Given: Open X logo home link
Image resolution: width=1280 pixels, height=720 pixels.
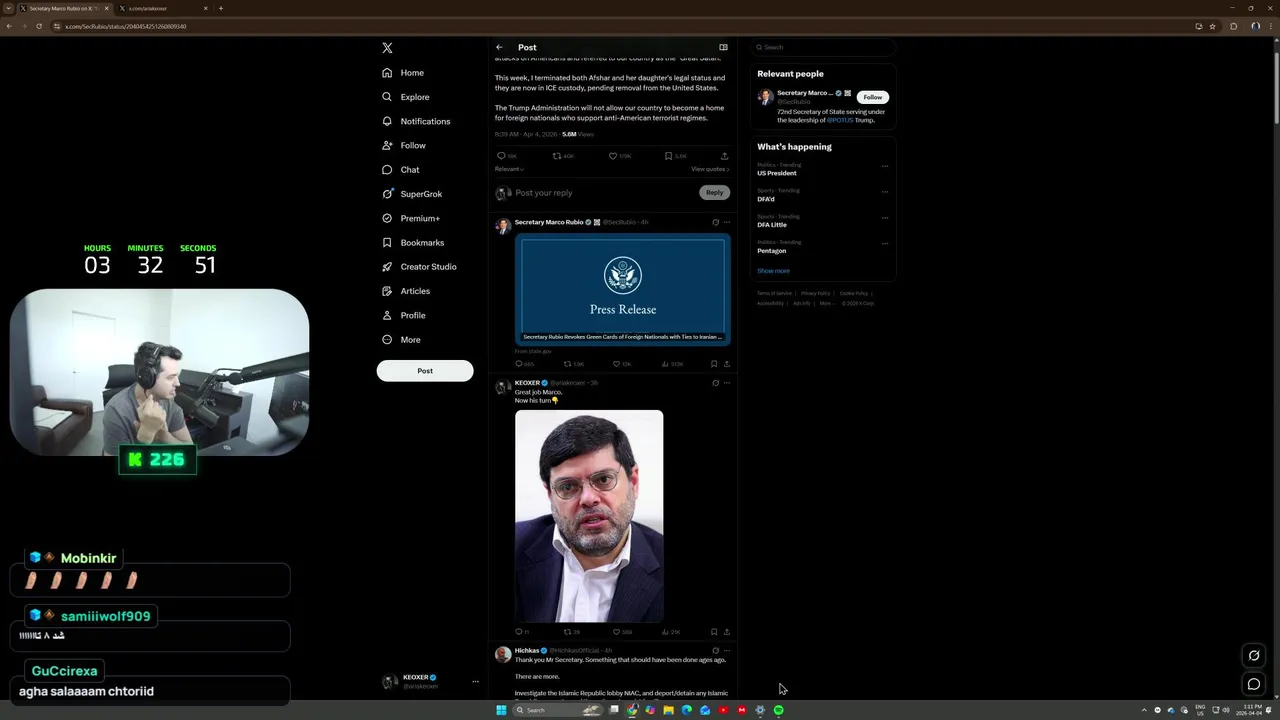Looking at the screenshot, I should [387, 48].
